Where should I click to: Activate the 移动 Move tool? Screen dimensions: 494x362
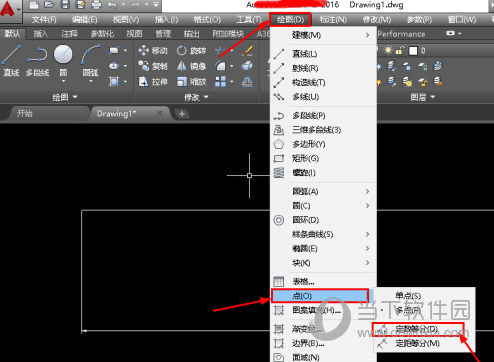(x=153, y=51)
